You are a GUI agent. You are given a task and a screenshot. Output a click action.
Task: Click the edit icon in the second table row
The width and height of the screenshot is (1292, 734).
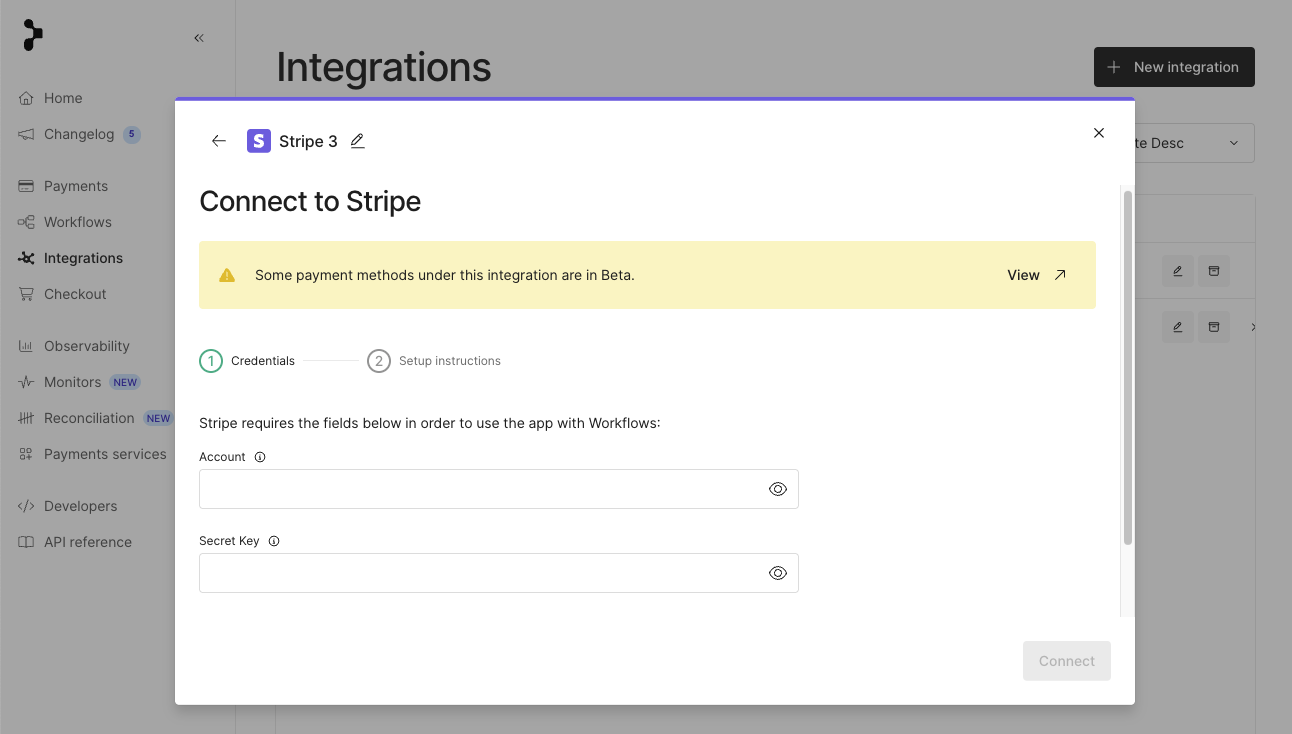point(1178,327)
